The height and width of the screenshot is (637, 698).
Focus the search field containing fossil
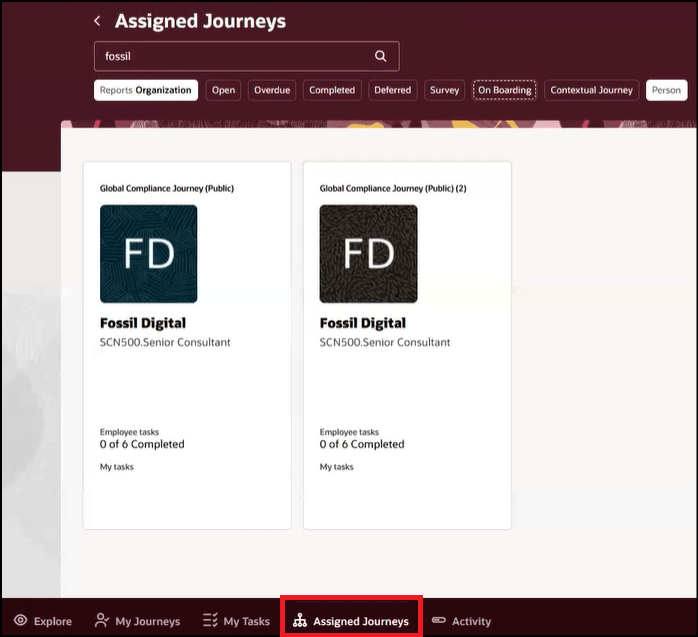247,57
